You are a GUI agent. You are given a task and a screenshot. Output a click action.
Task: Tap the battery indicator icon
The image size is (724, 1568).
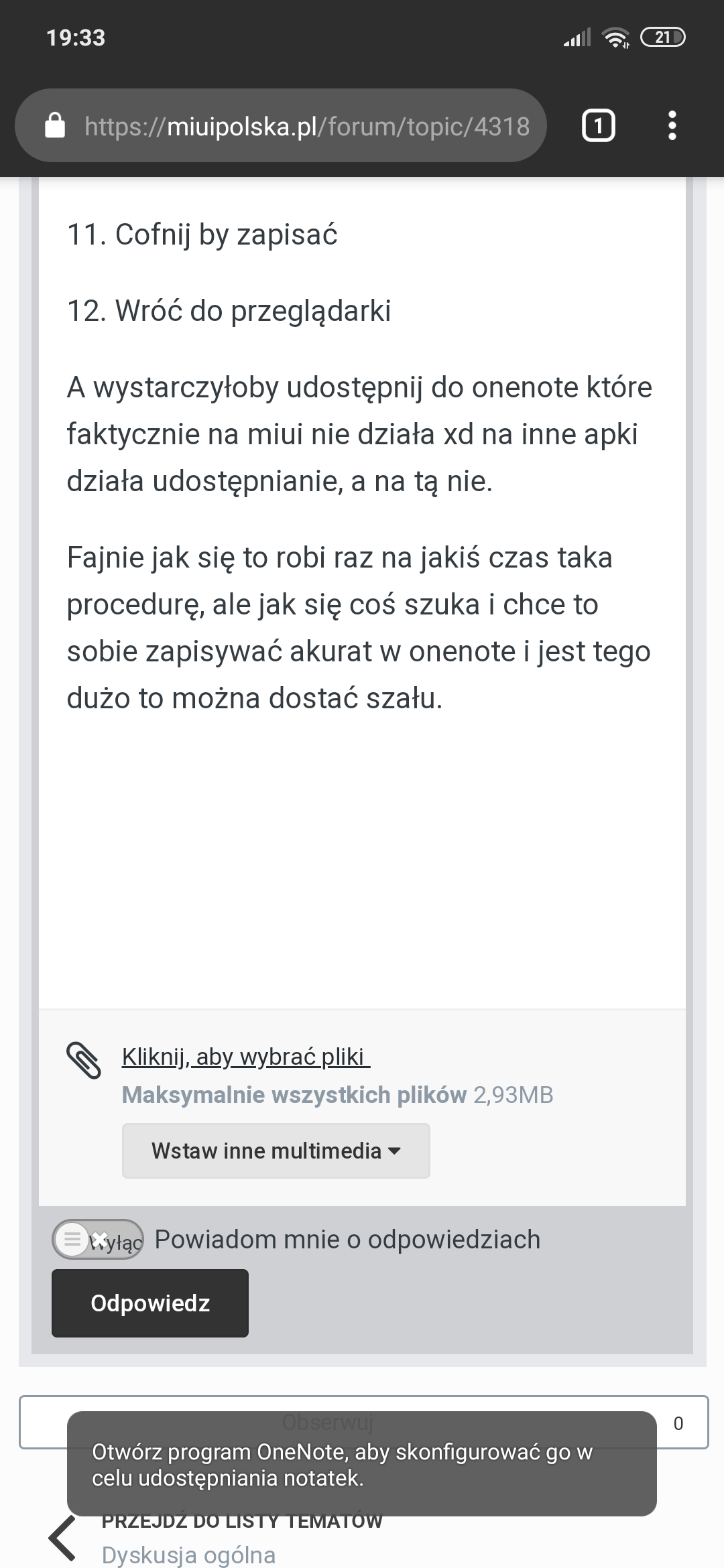pyautogui.click(x=662, y=38)
